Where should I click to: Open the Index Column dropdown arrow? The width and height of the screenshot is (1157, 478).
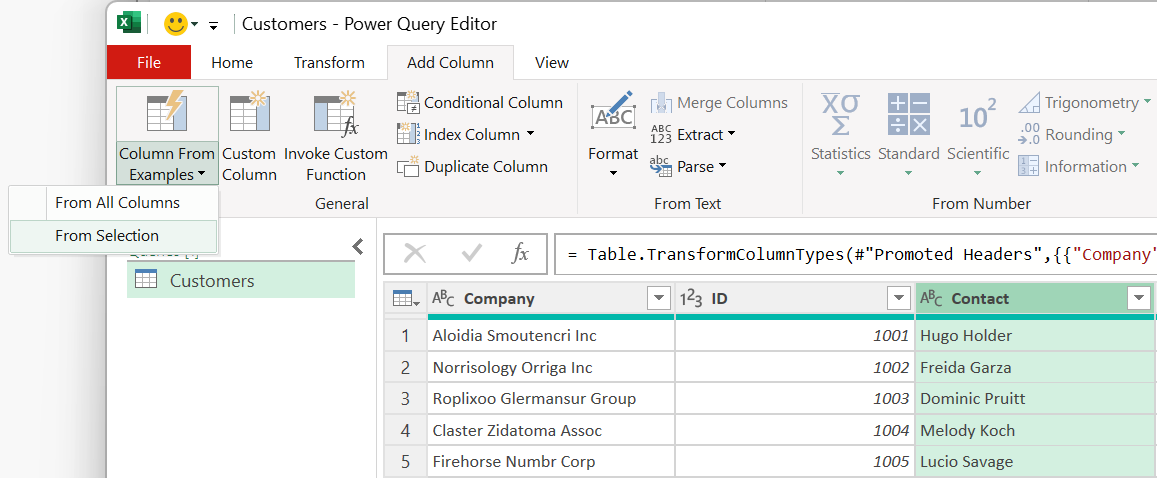coord(531,134)
